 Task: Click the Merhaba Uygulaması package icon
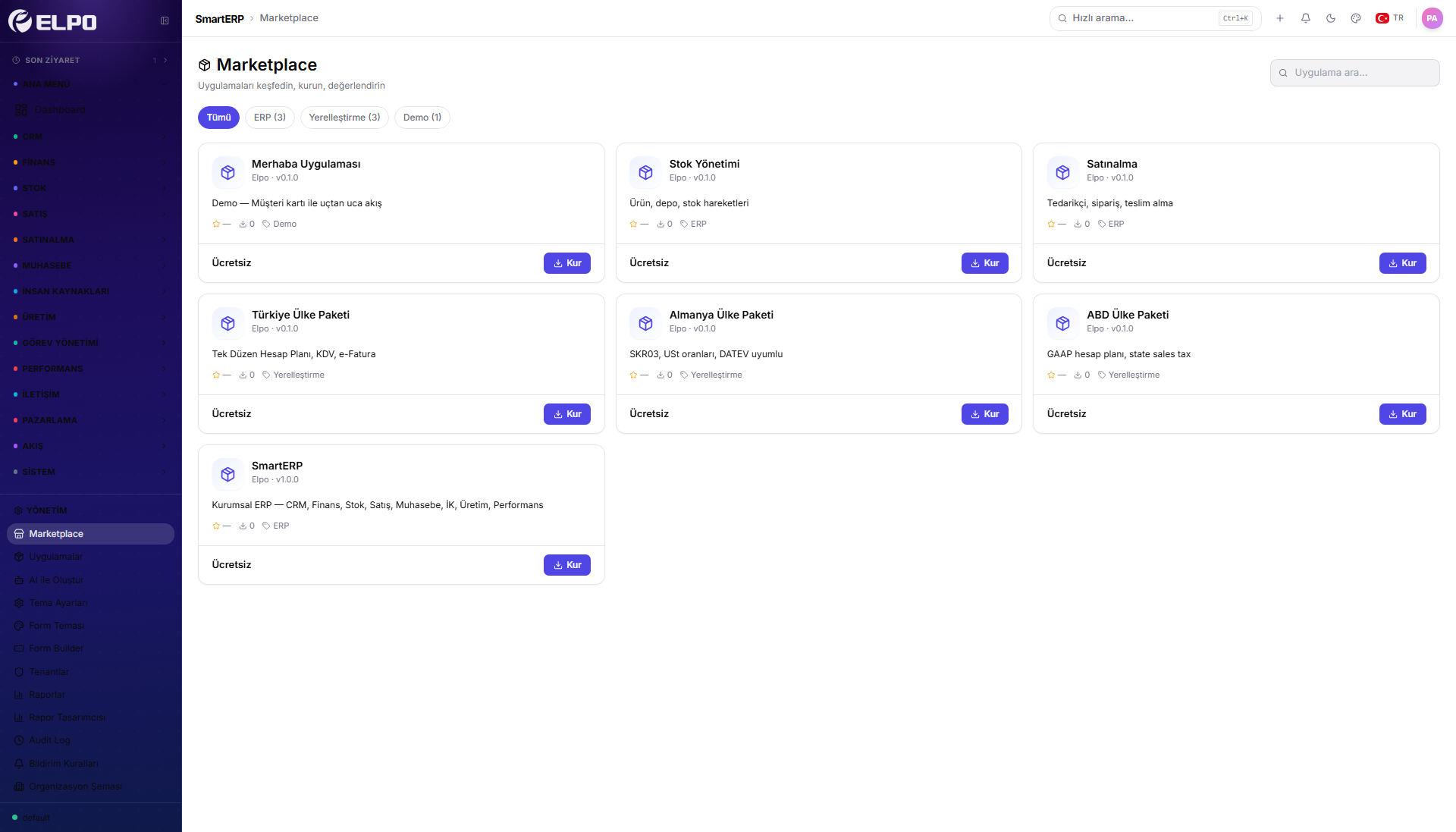coord(228,172)
